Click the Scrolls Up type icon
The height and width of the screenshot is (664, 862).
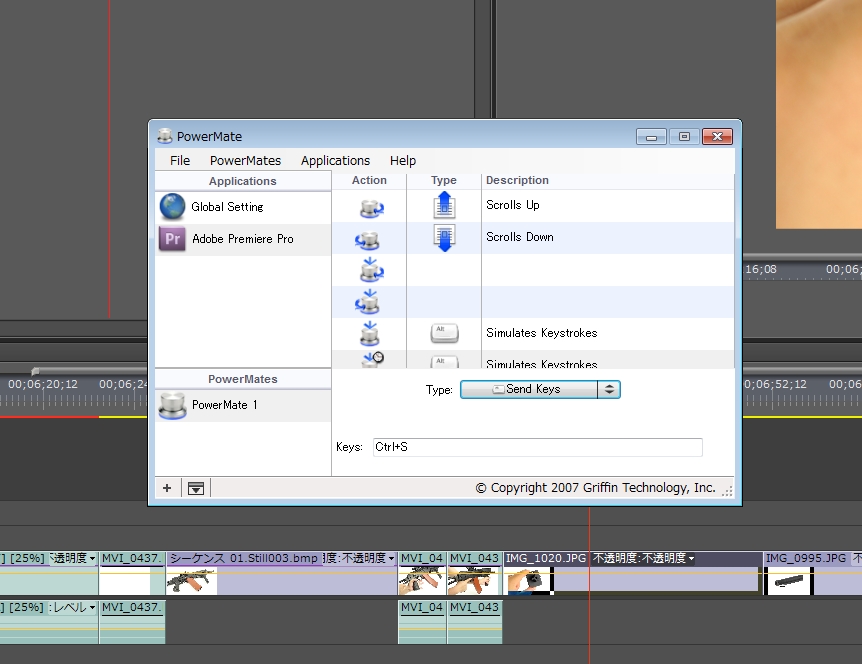tap(444, 205)
